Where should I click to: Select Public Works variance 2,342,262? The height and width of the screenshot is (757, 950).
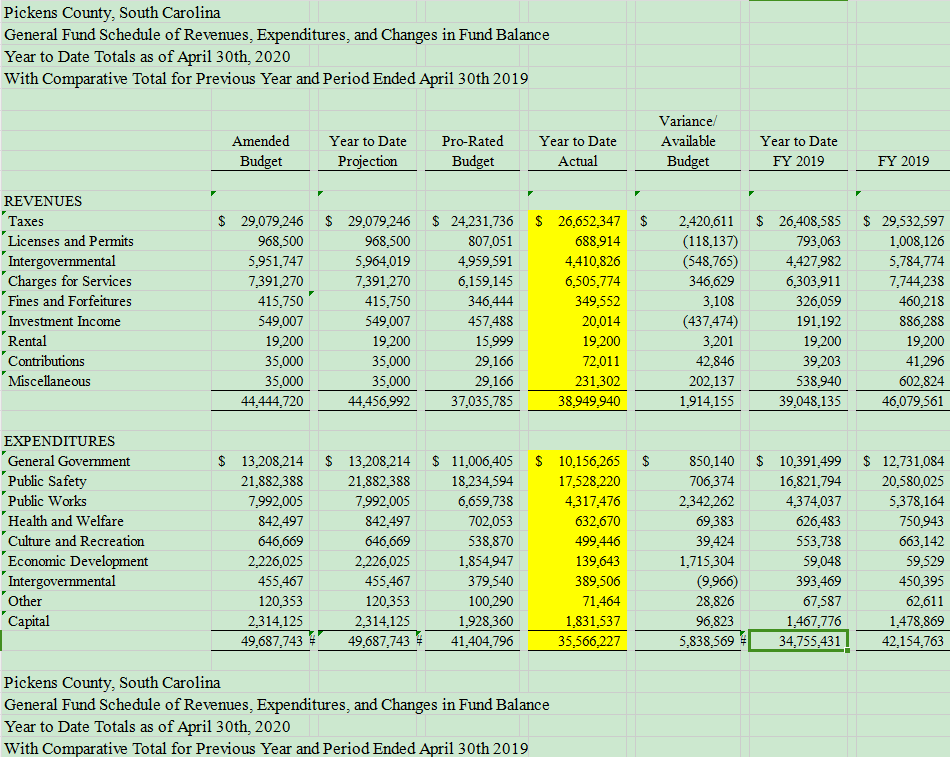coord(706,501)
